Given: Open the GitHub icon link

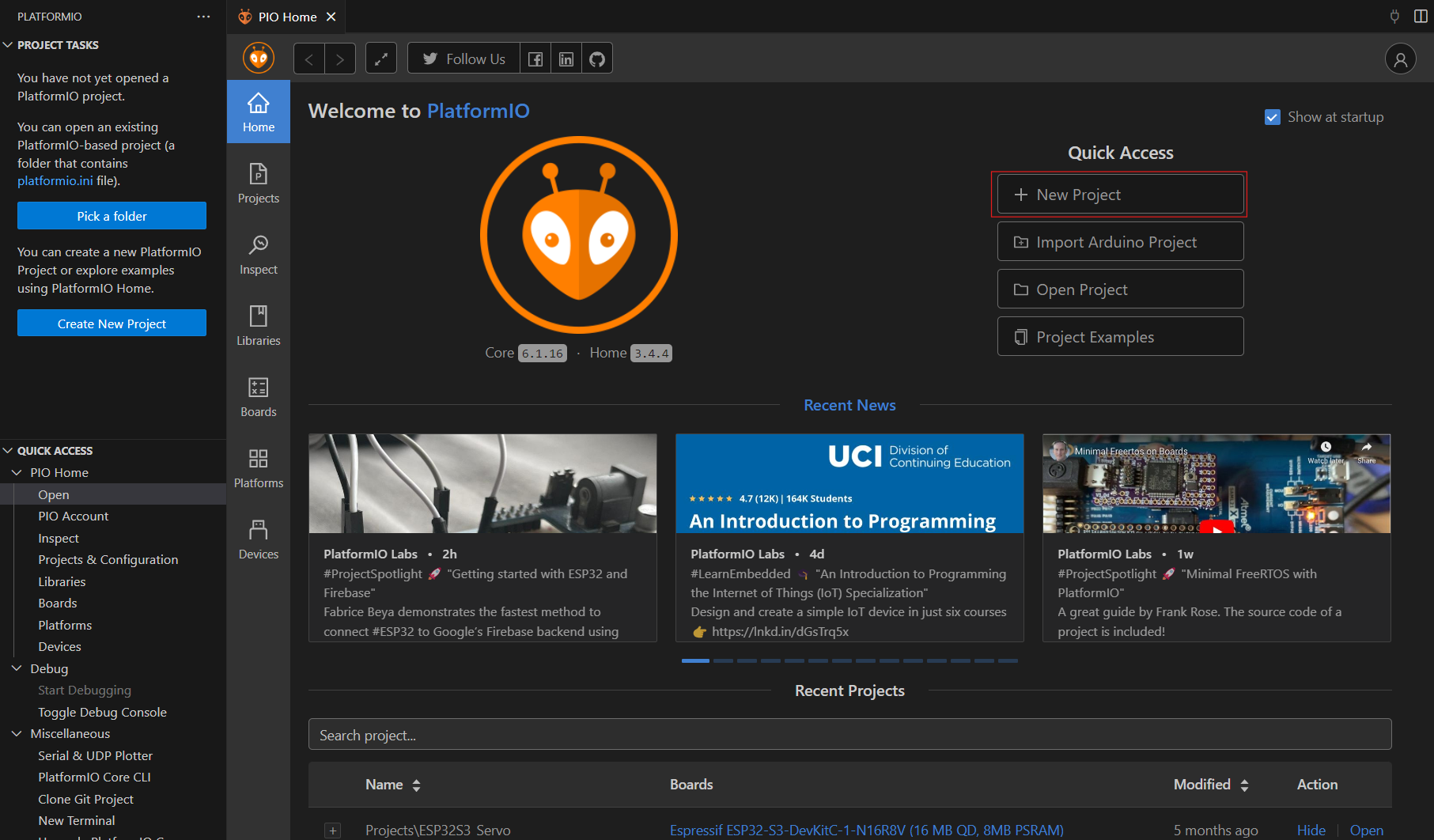Looking at the screenshot, I should pyautogui.click(x=597, y=59).
